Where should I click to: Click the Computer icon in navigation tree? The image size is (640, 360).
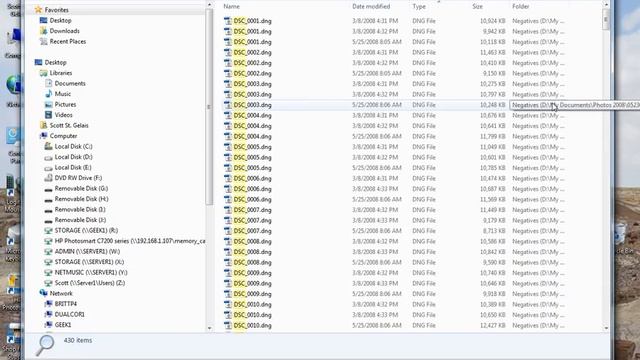[44, 136]
